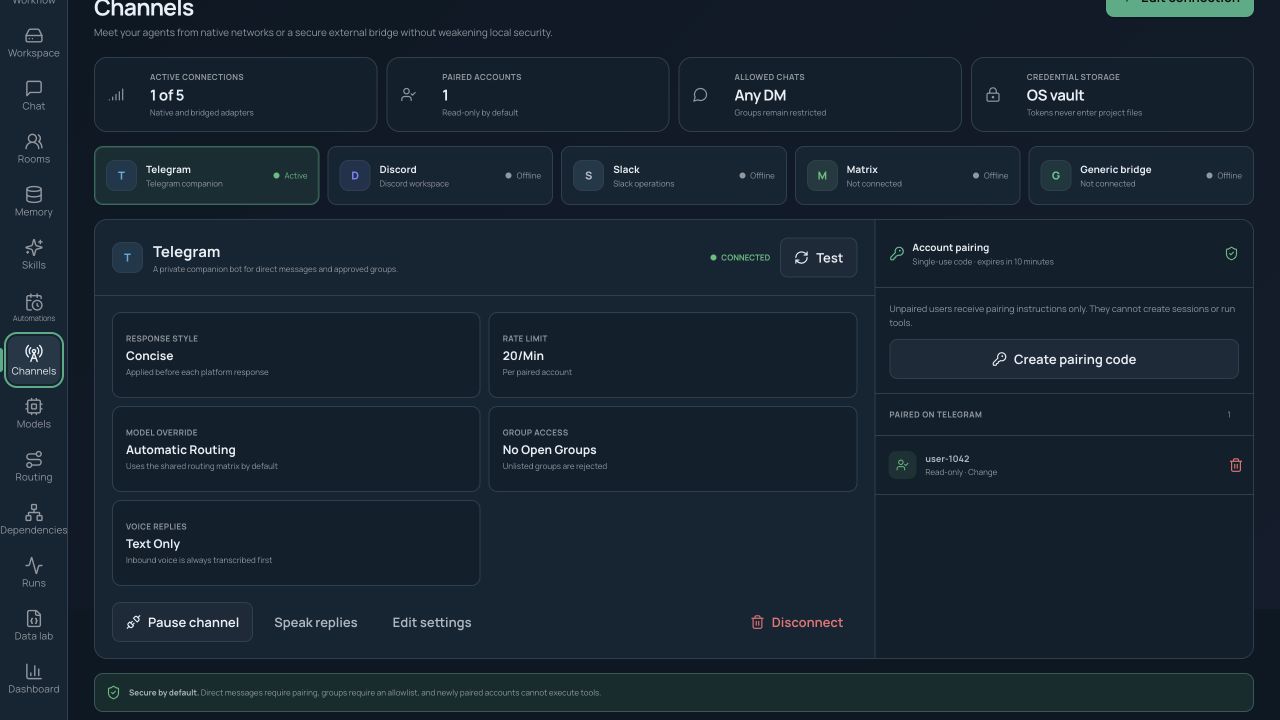Click the user-1042 avatar icon
Image resolution: width=1280 pixels, height=720 pixels.
click(902, 465)
